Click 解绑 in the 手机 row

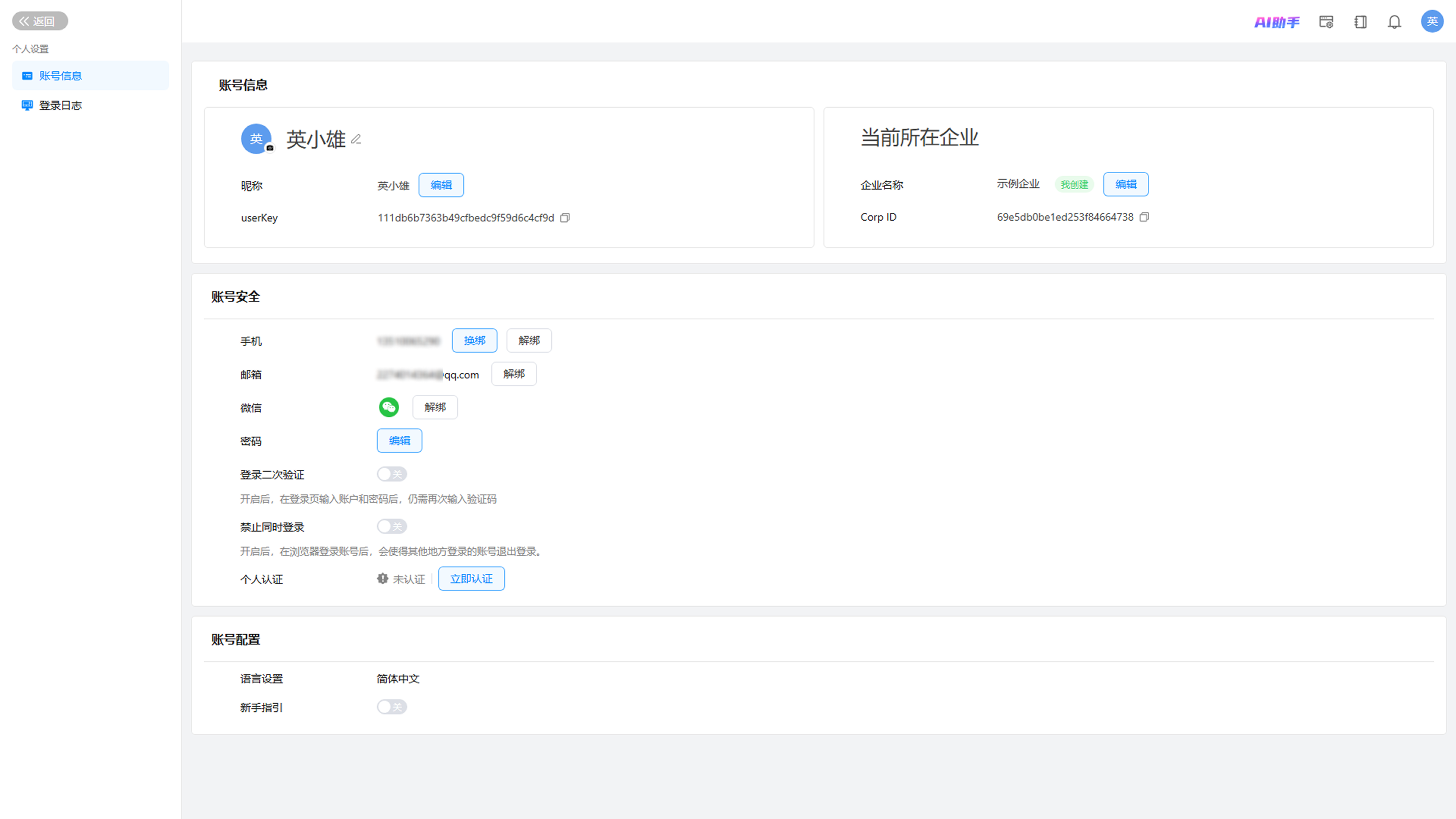[x=529, y=341]
